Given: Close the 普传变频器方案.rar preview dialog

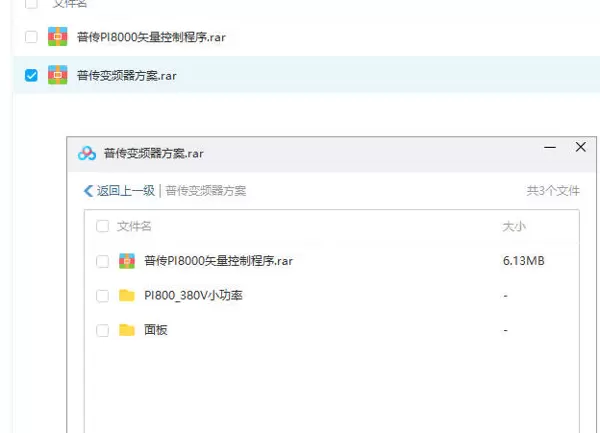Looking at the screenshot, I should (580, 147).
